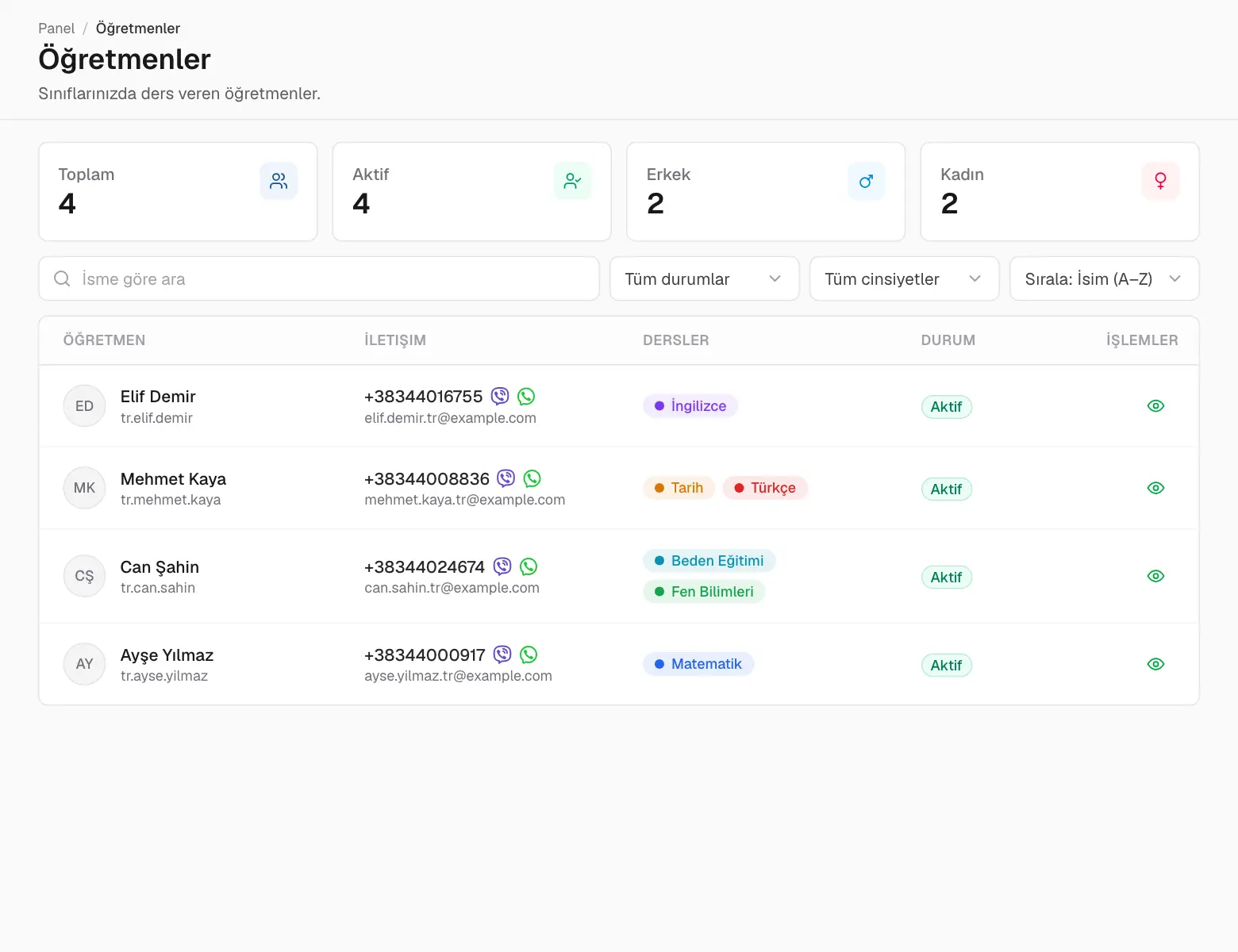
Task: Click the ÖĞRETMEN column header
Action: pyautogui.click(x=105, y=340)
